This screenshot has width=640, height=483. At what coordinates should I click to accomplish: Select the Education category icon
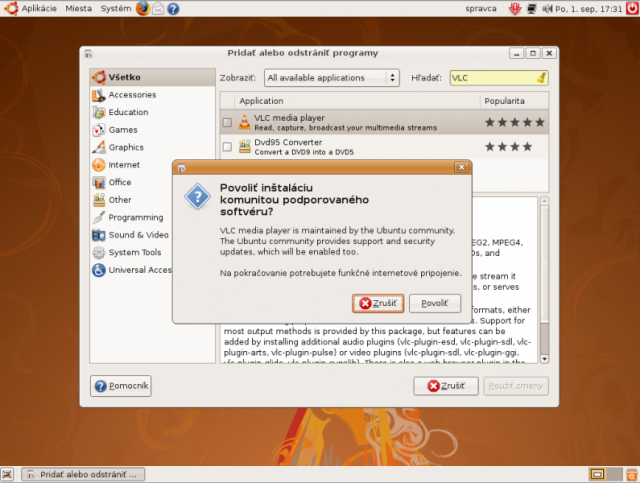click(98, 112)
